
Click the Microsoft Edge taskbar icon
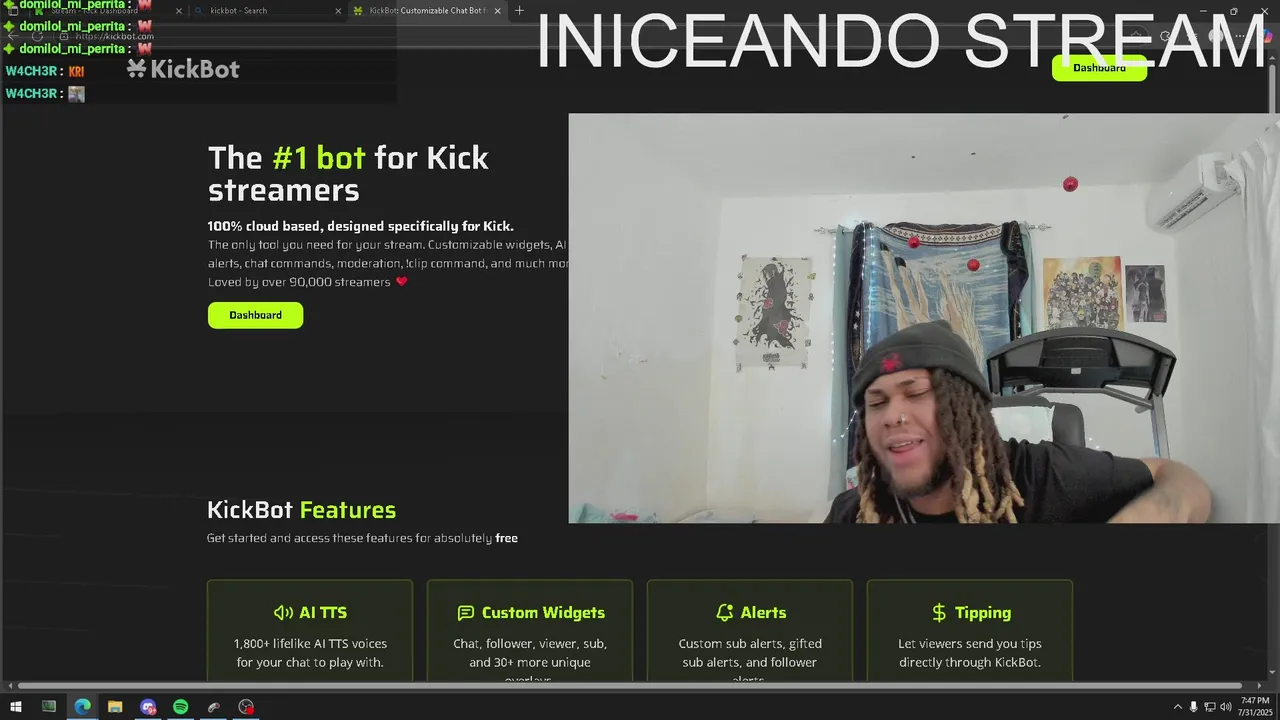pyautogui.click(x=82, y=707)
